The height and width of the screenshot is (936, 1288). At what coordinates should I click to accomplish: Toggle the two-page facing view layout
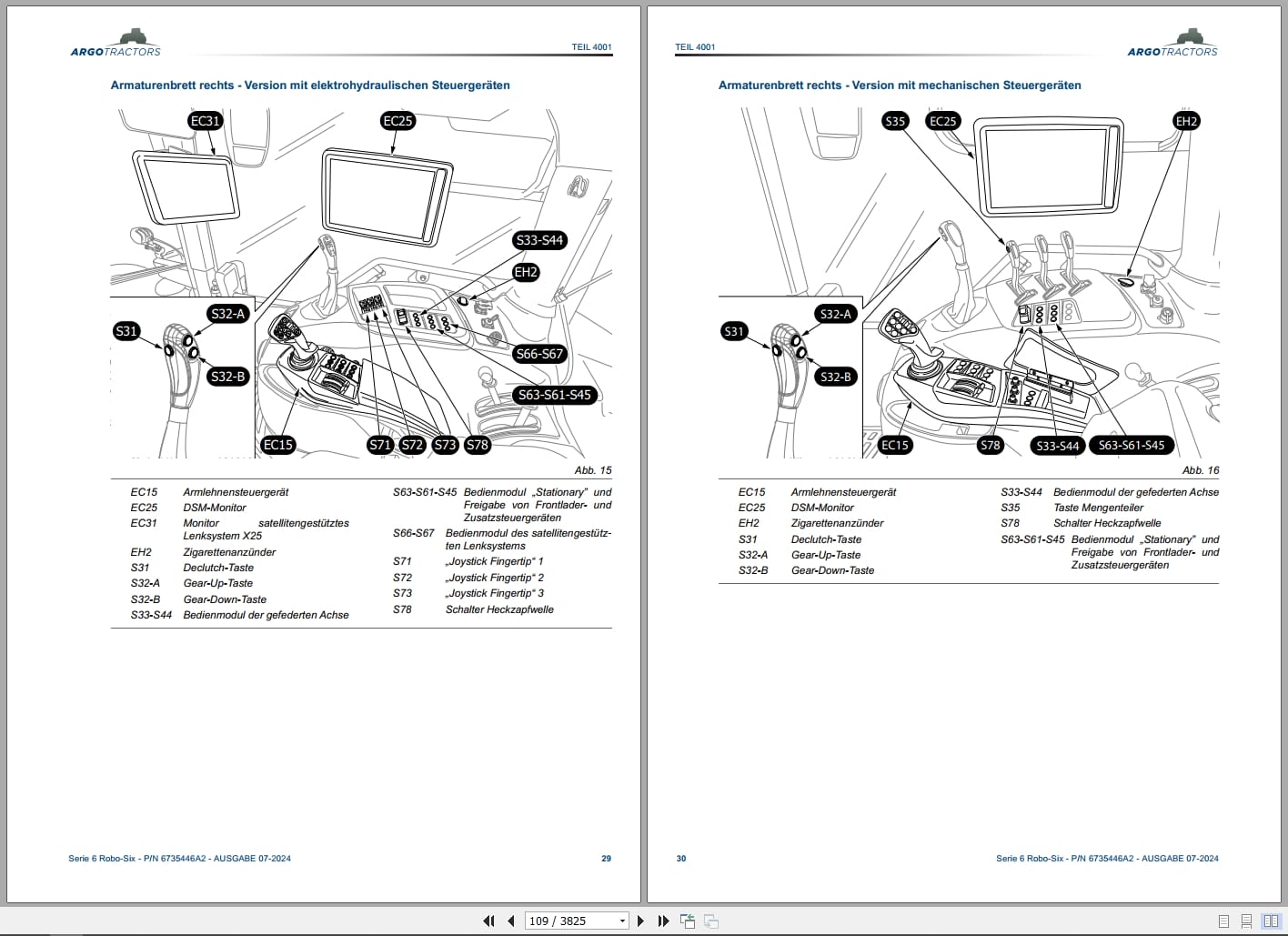coord(1271,921)
